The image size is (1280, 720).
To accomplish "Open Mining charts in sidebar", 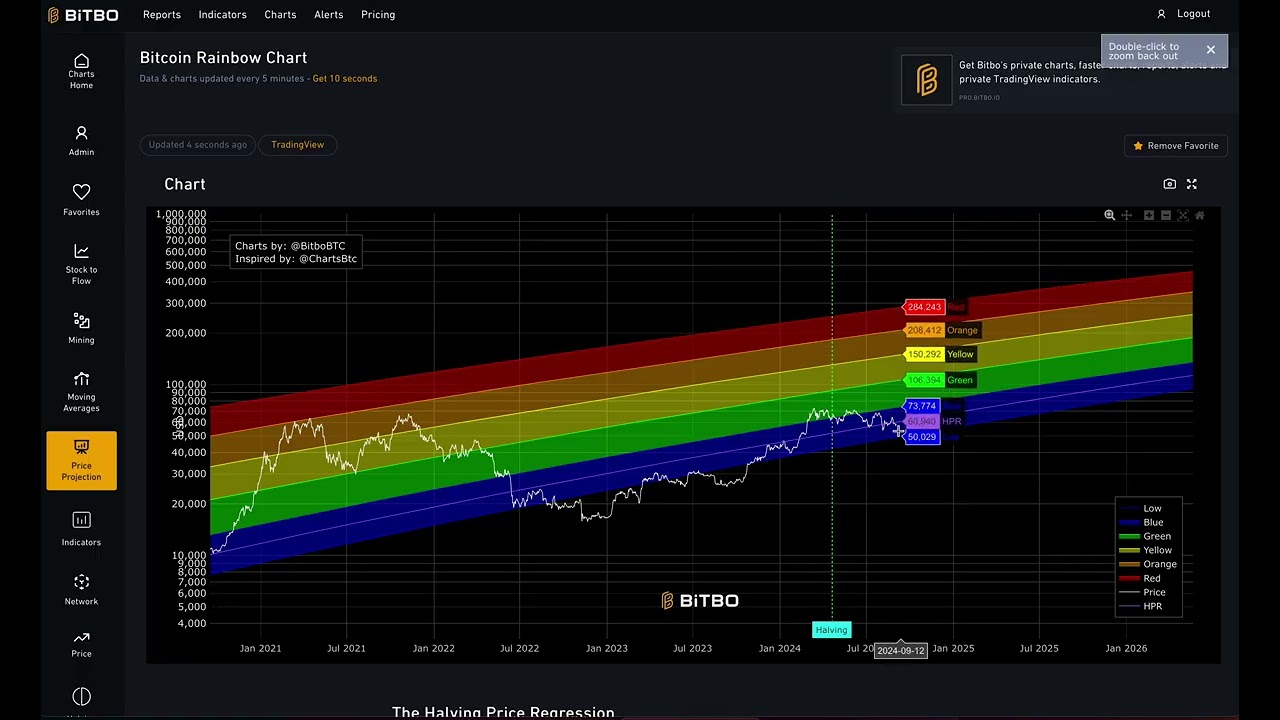I will [x=81, y=328].
